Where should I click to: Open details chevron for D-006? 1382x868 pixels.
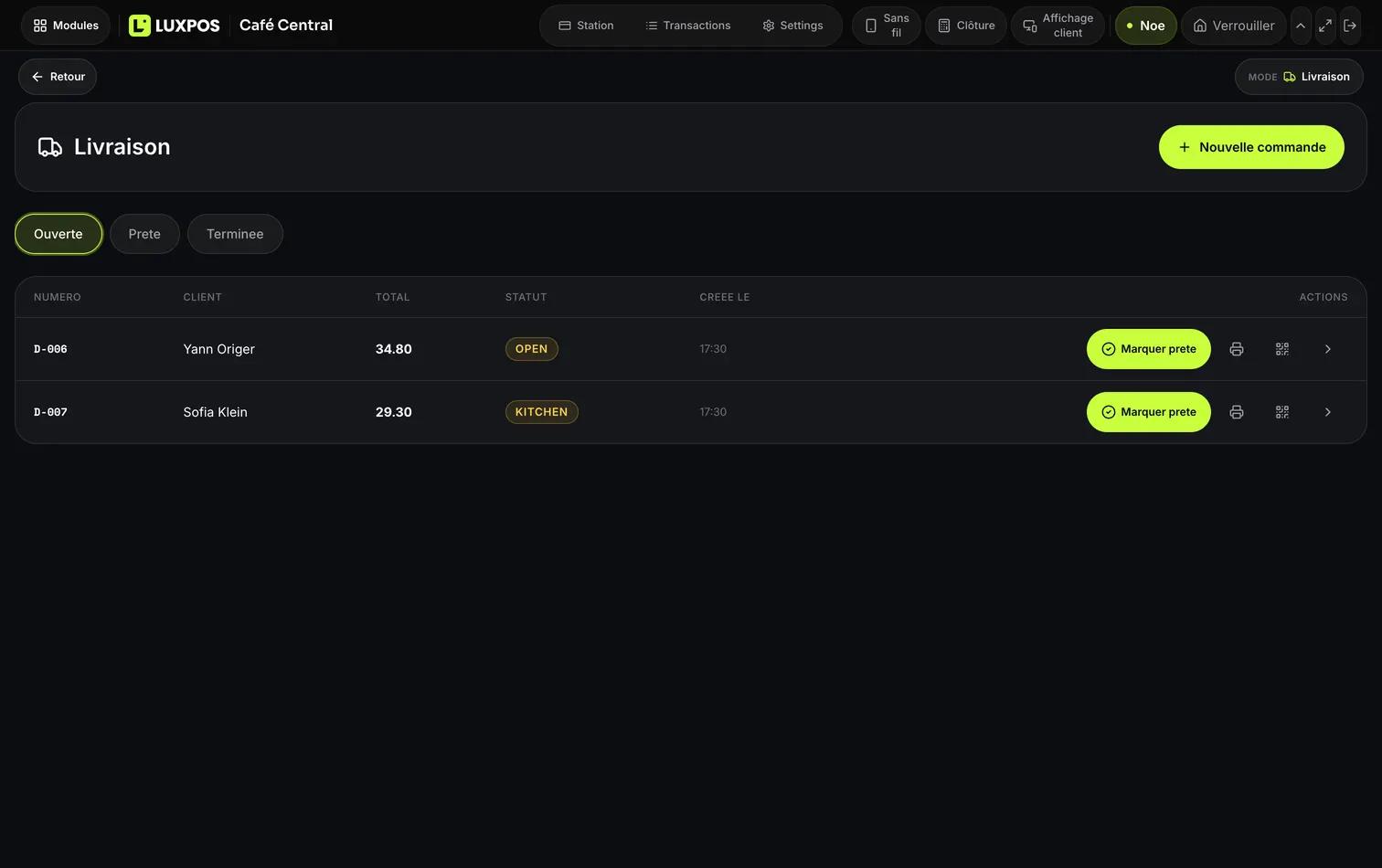(1328, 349)
